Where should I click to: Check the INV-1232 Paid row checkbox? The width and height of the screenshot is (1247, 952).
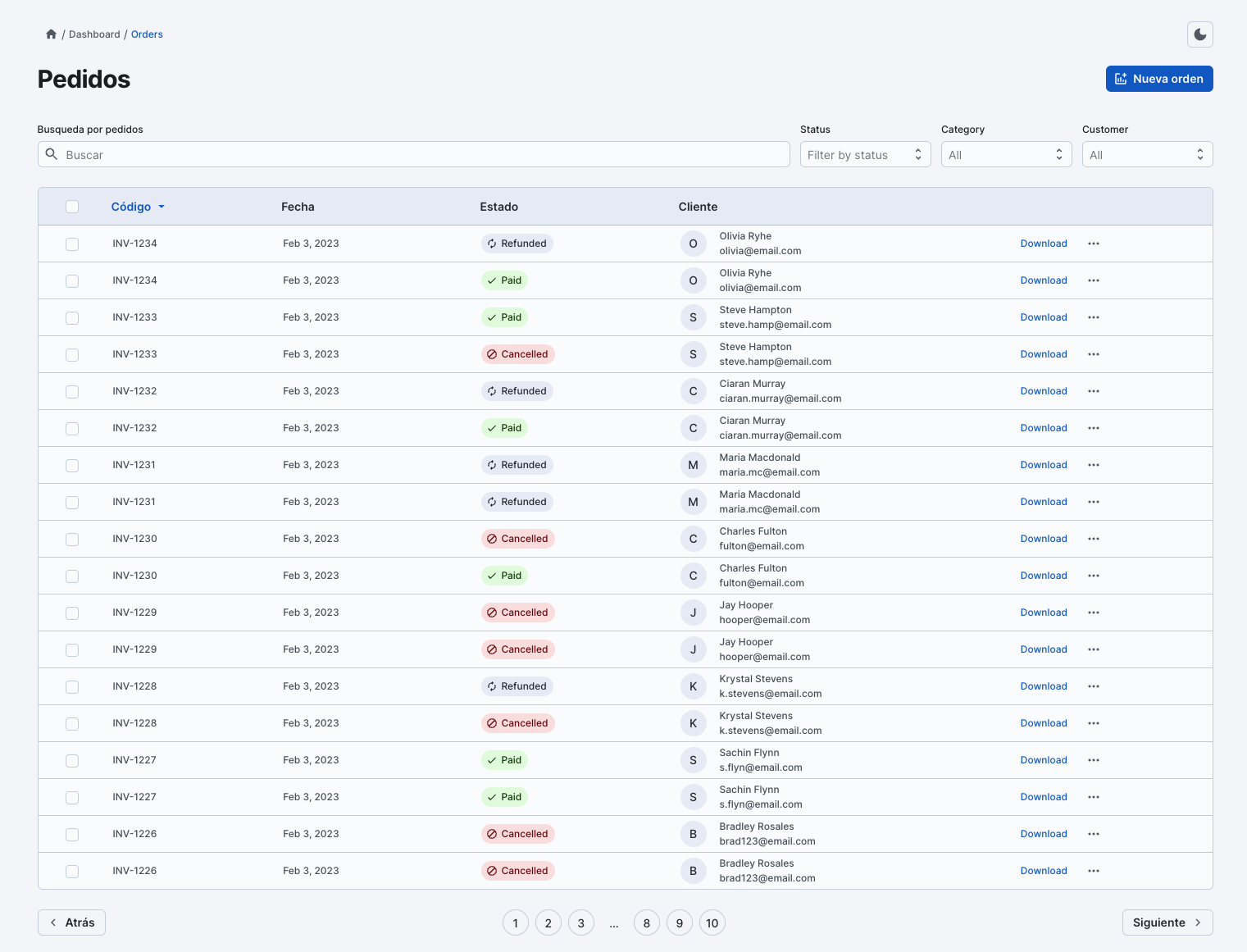72,429
